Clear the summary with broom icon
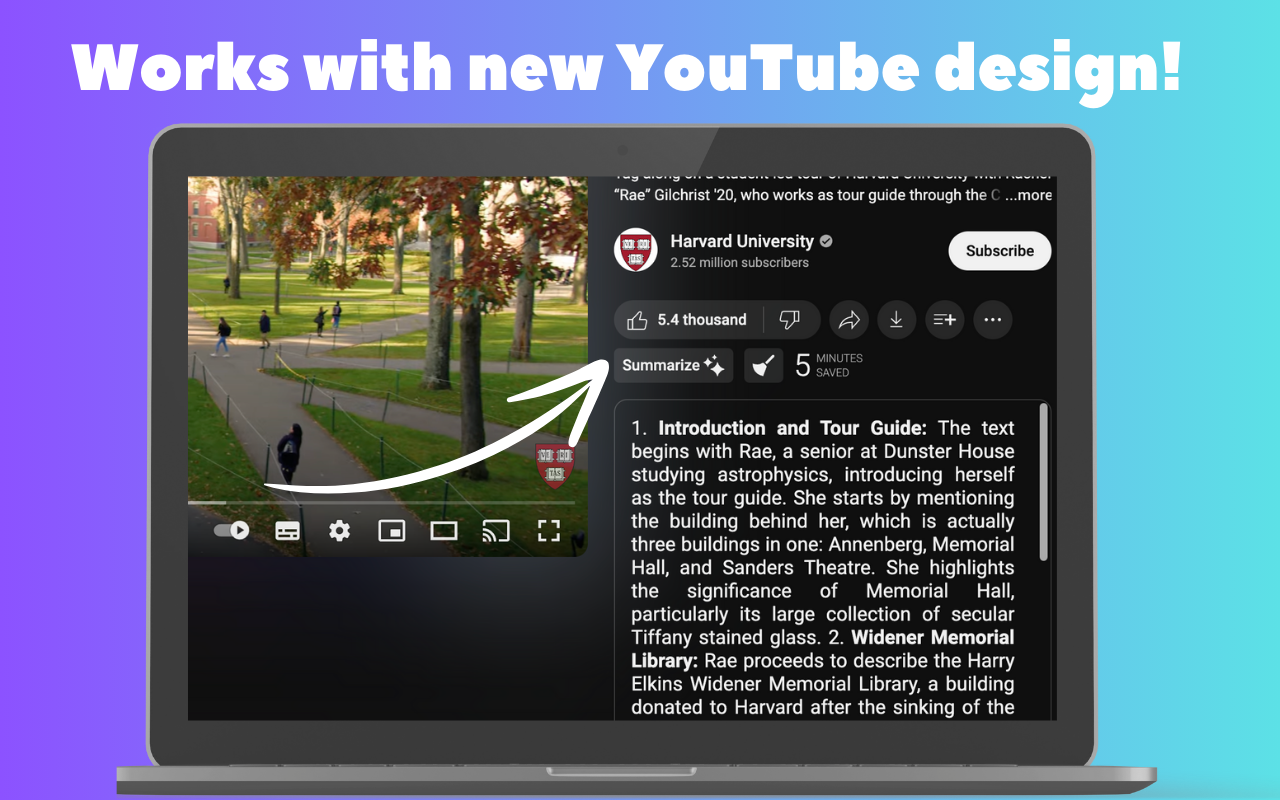 point(764,366)
